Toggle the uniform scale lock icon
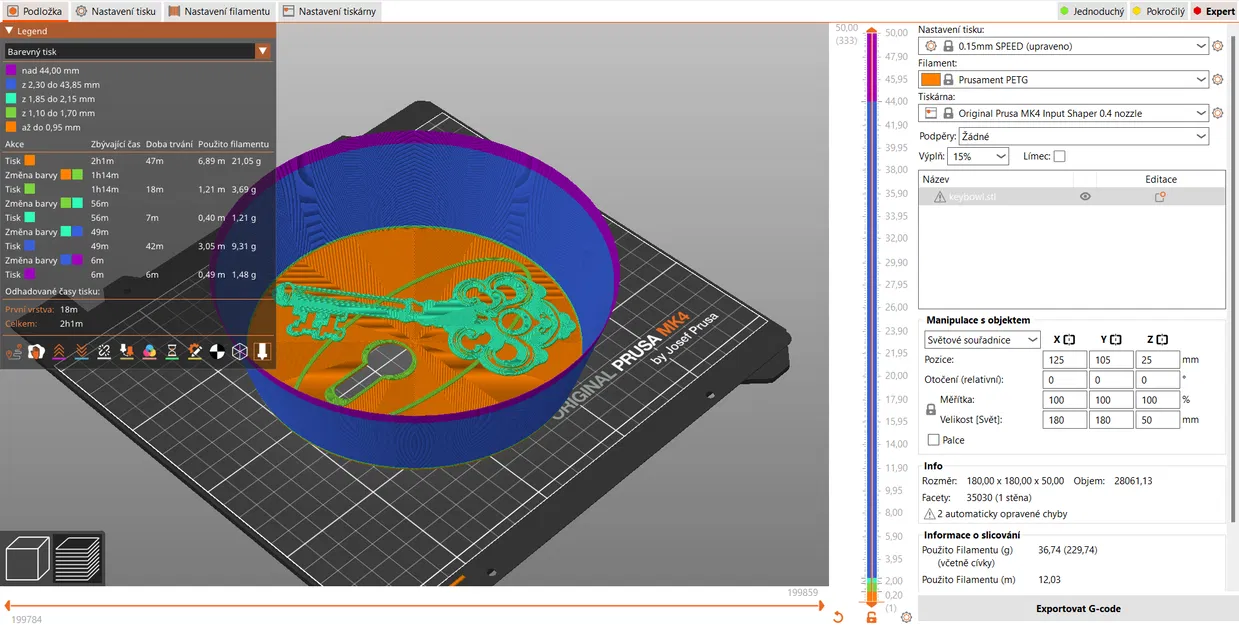This screenshot has width=1239, height=625. click(931, 410)
